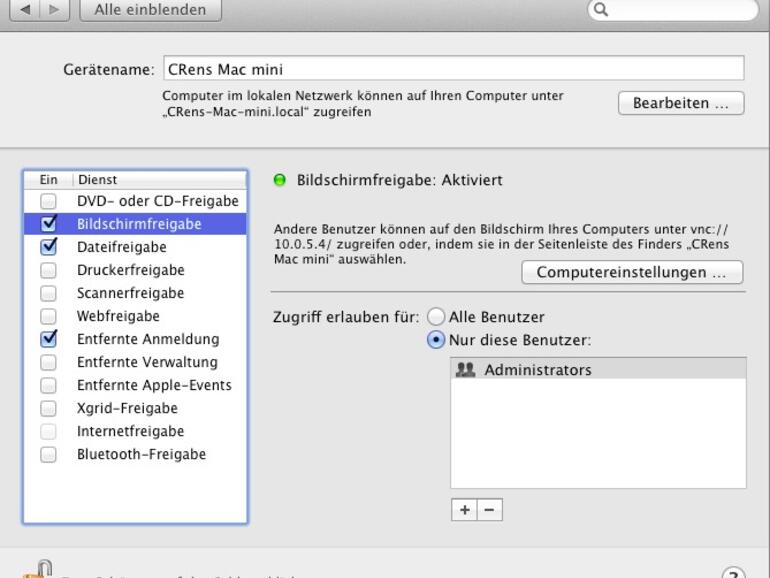Enable the Bluetooth-Freigabe checkbox
The width and height of the screenshot is (770, 578).
[48, 454]
